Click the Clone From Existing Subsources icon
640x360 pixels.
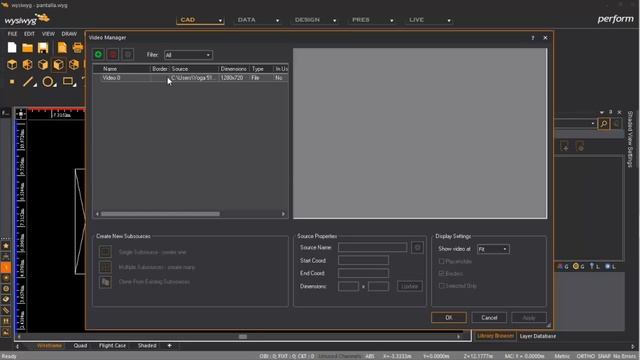tap(105, 282)
